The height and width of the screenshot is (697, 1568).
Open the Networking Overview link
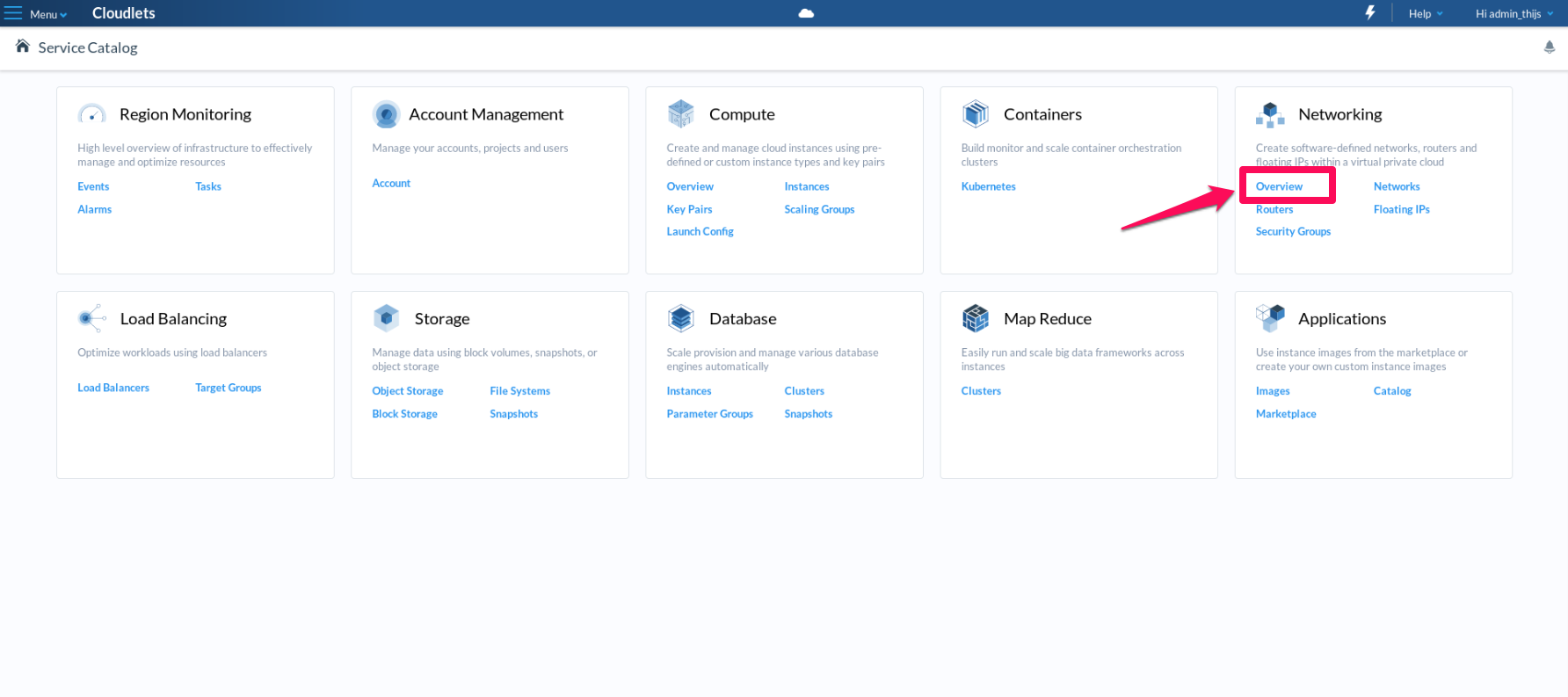tap(1278, 186)
